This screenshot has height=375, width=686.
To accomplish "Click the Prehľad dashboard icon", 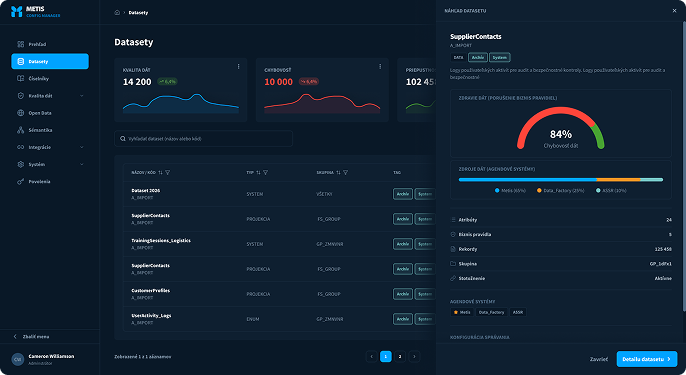I will 21,44.
